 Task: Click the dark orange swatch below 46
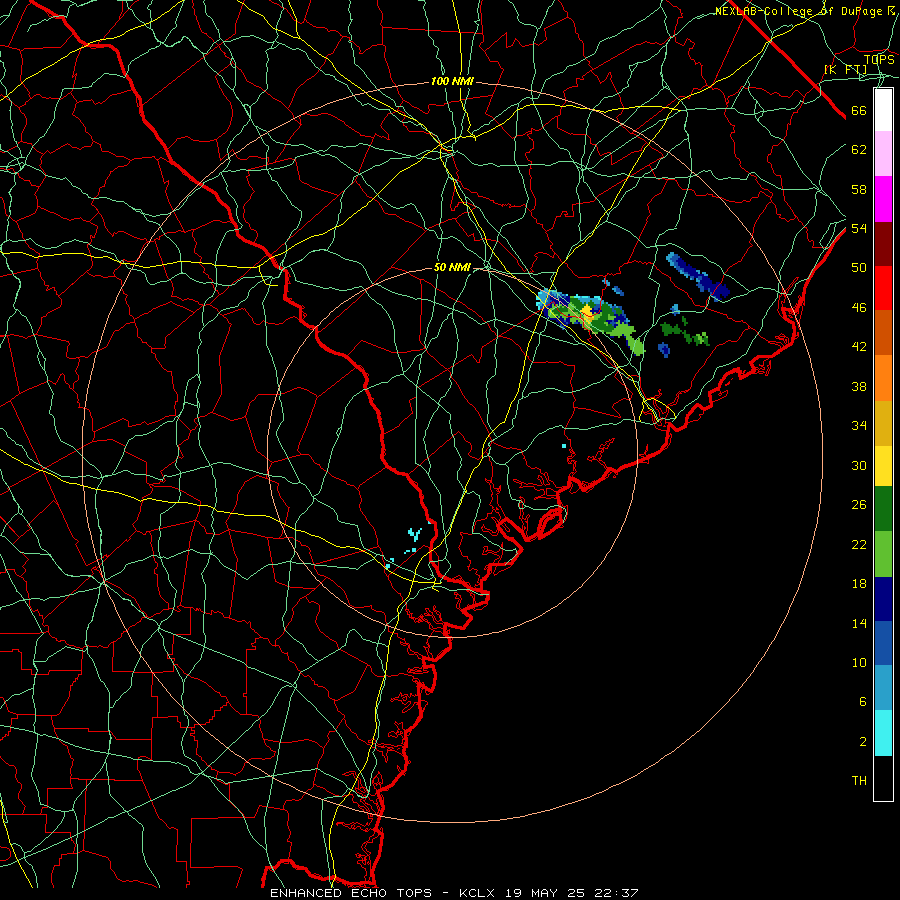(x=883, y=333)
